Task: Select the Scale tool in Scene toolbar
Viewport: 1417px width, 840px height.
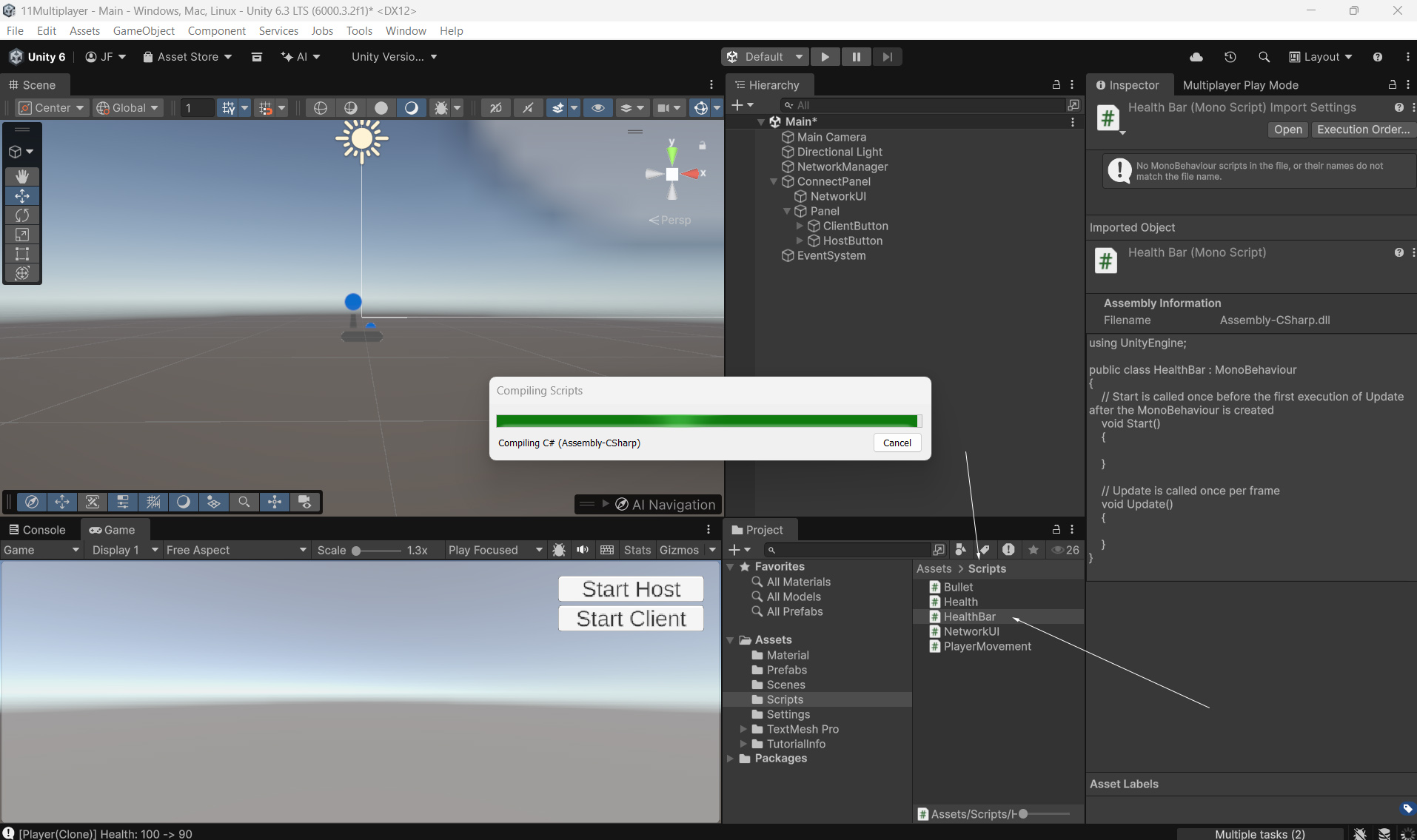Action: (22, 235)
